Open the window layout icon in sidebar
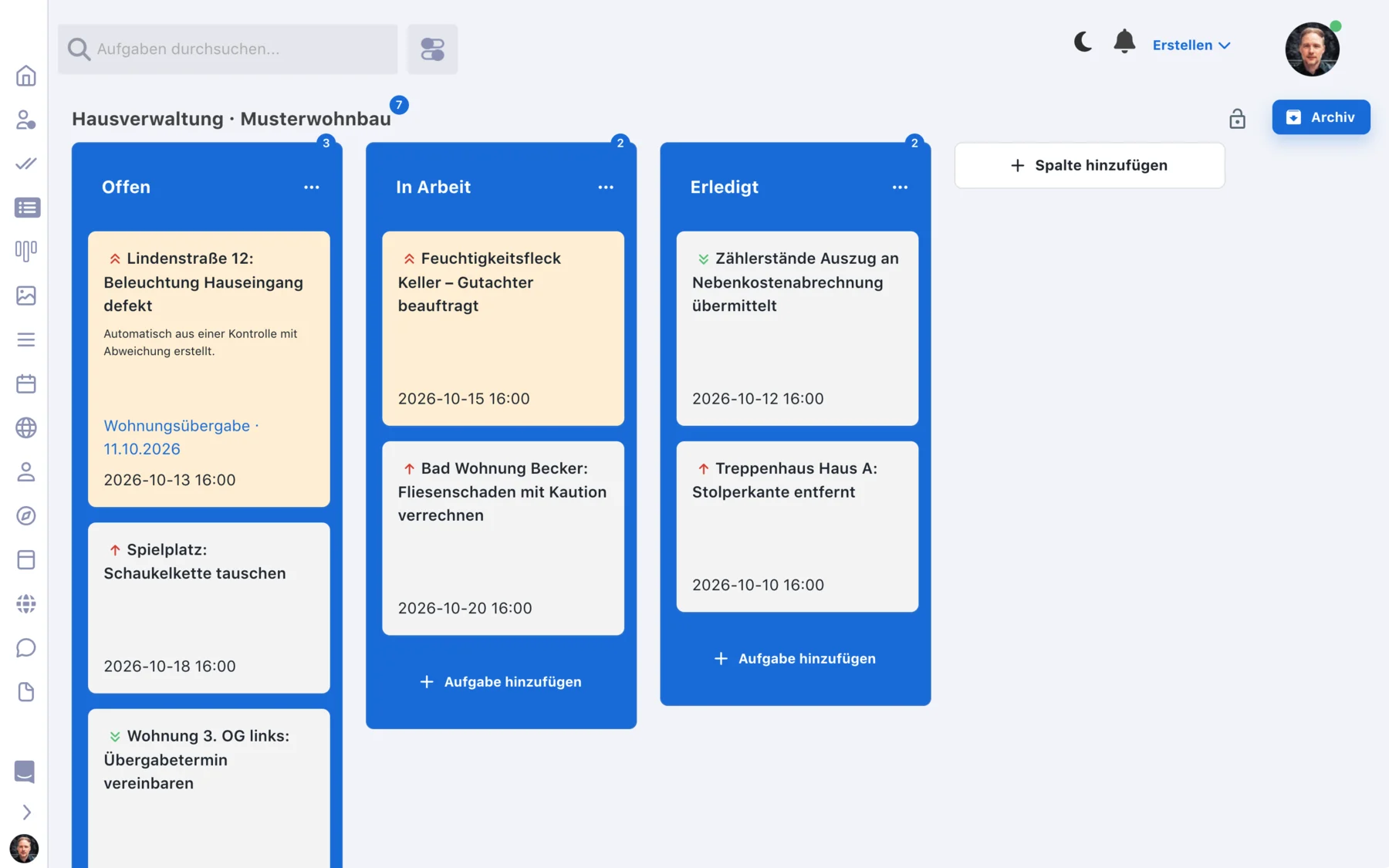 [x=26, y=559]
